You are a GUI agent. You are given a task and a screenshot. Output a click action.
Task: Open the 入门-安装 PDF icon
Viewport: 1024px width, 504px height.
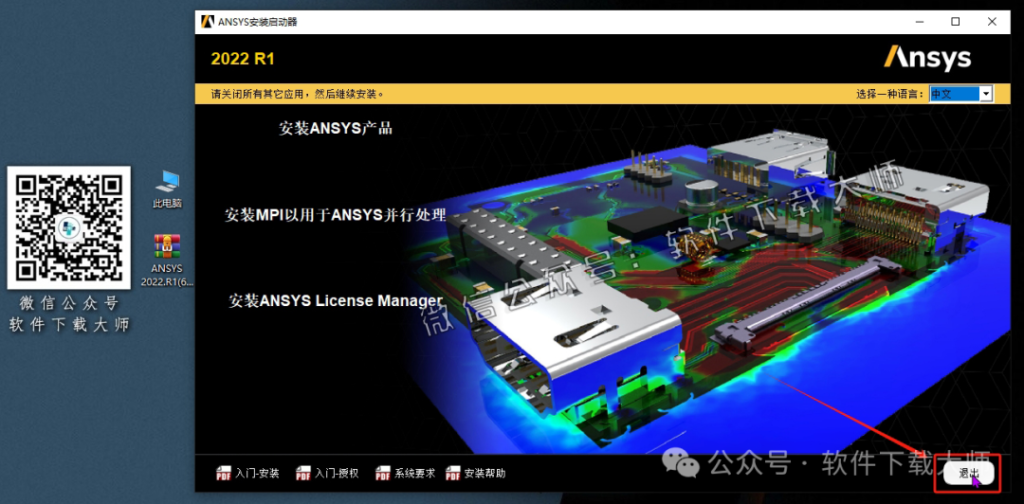point(223,473)
